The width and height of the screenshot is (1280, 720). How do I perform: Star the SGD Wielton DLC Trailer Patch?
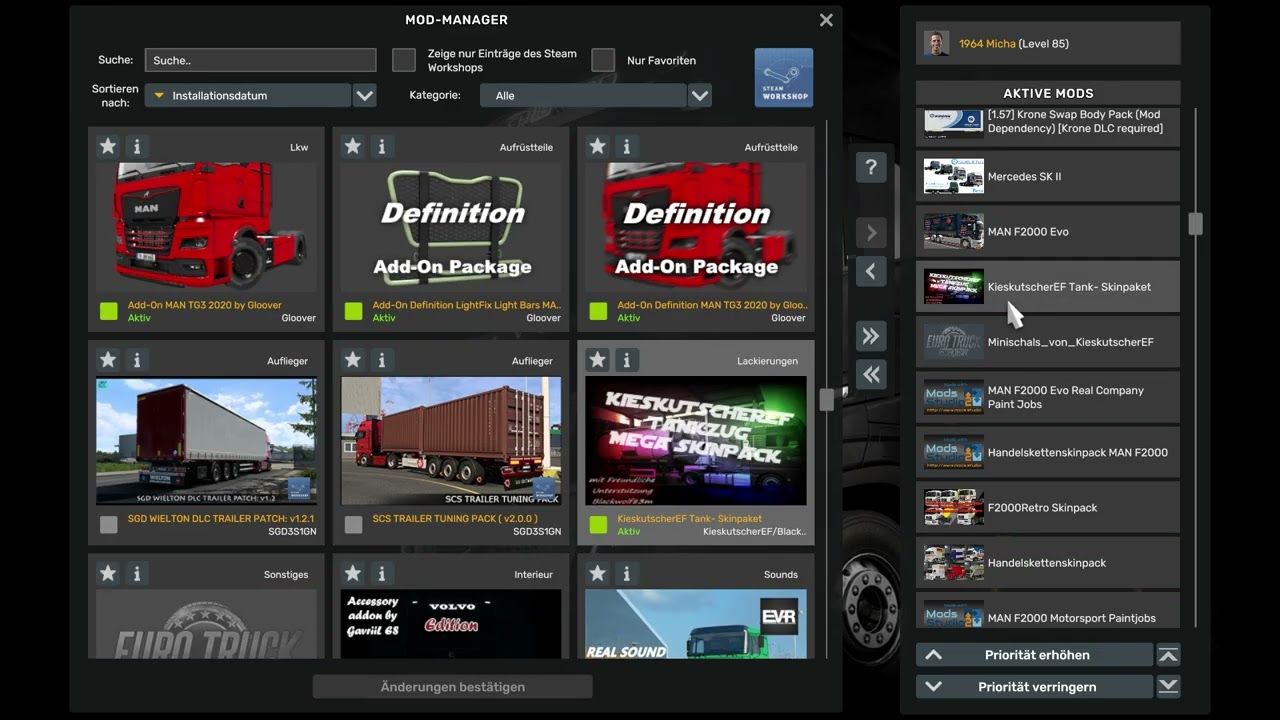[x=108, y=360]
